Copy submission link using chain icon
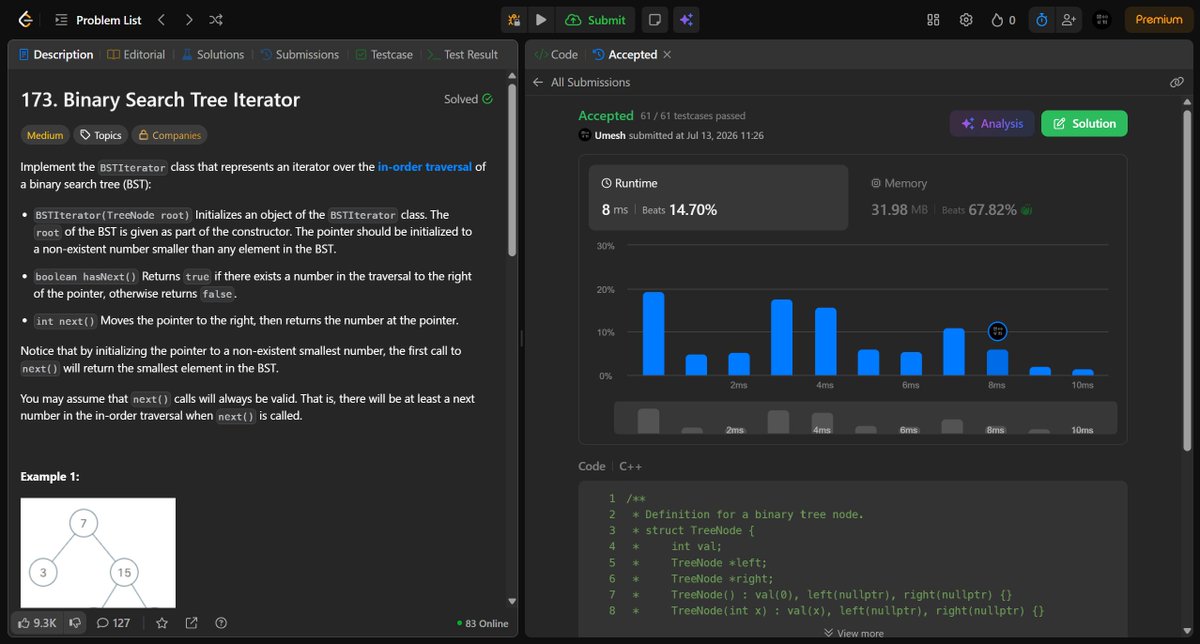 click(1177, 82)
